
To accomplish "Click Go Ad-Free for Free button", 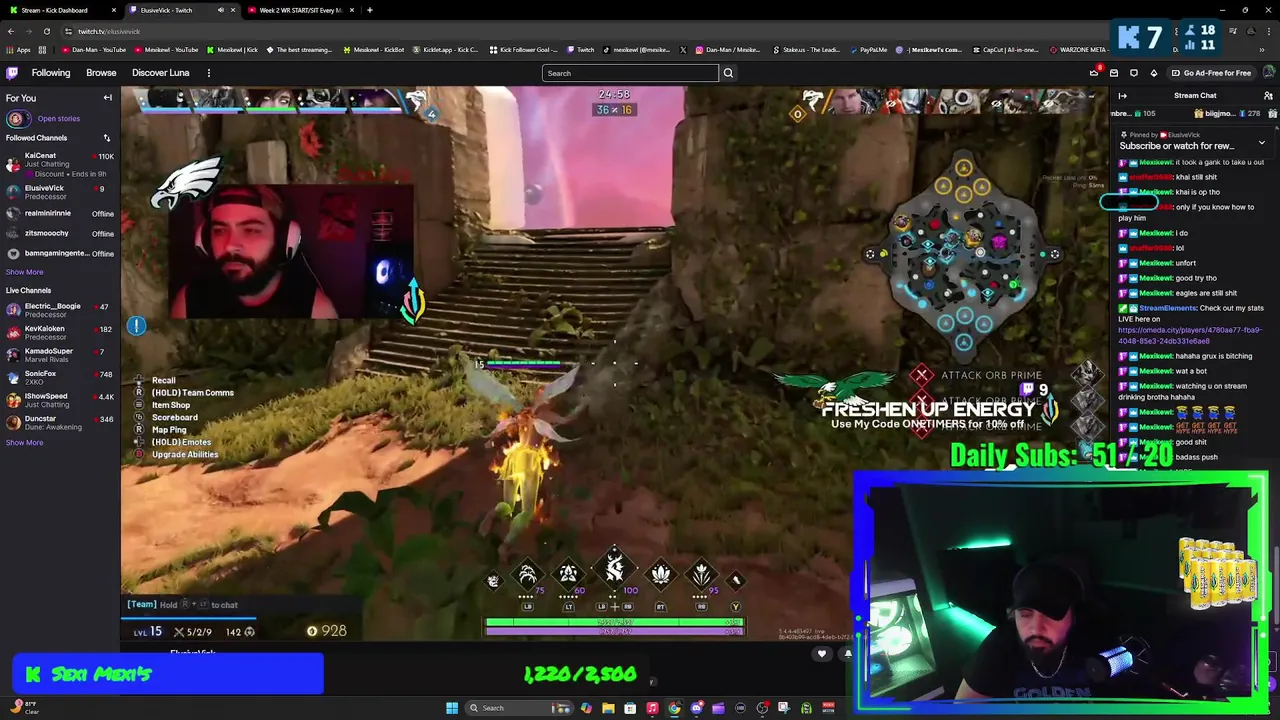I will pyautogui.click(x=1210, y=73).
